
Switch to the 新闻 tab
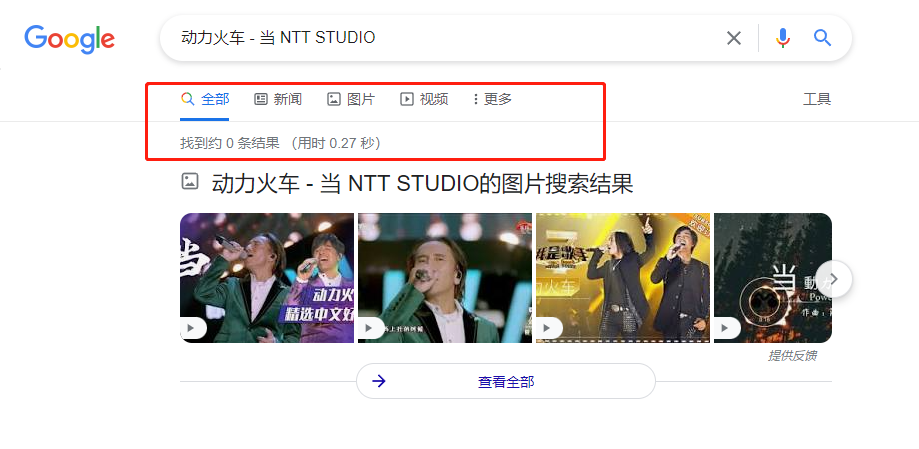coord(278,99)
